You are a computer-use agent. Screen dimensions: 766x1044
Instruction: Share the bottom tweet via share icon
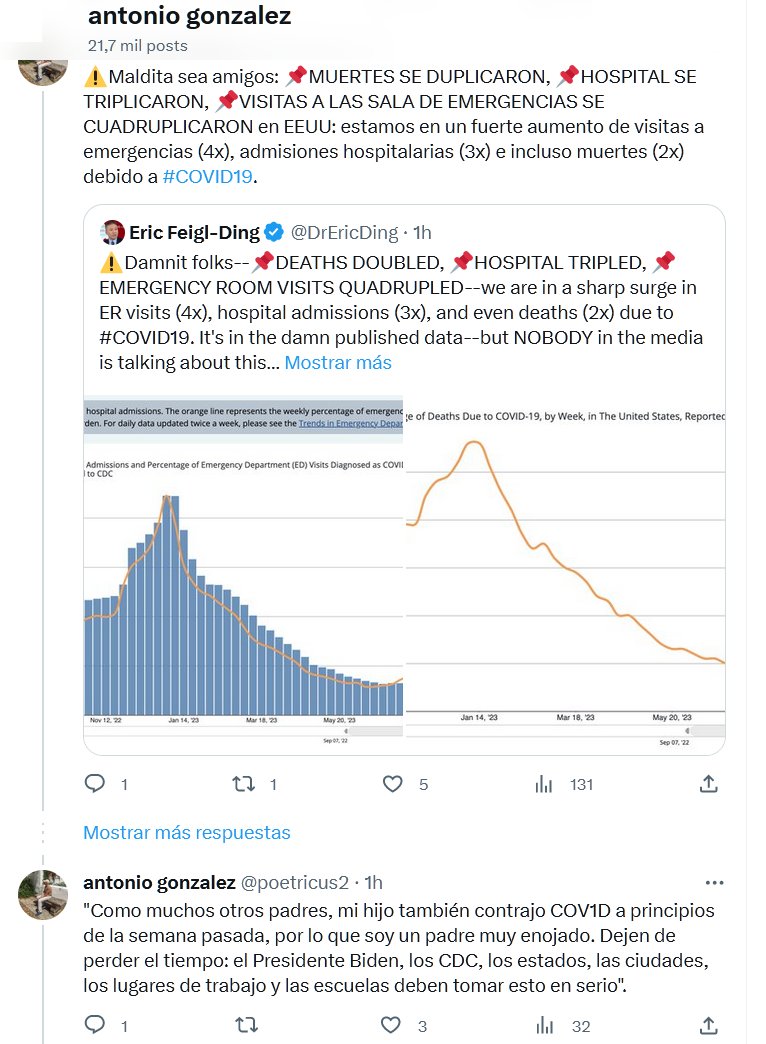point(708,1025)
